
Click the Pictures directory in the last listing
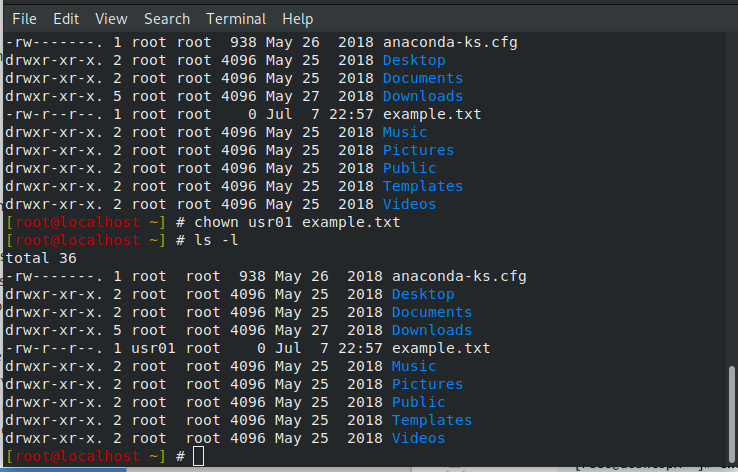(427, 384)
